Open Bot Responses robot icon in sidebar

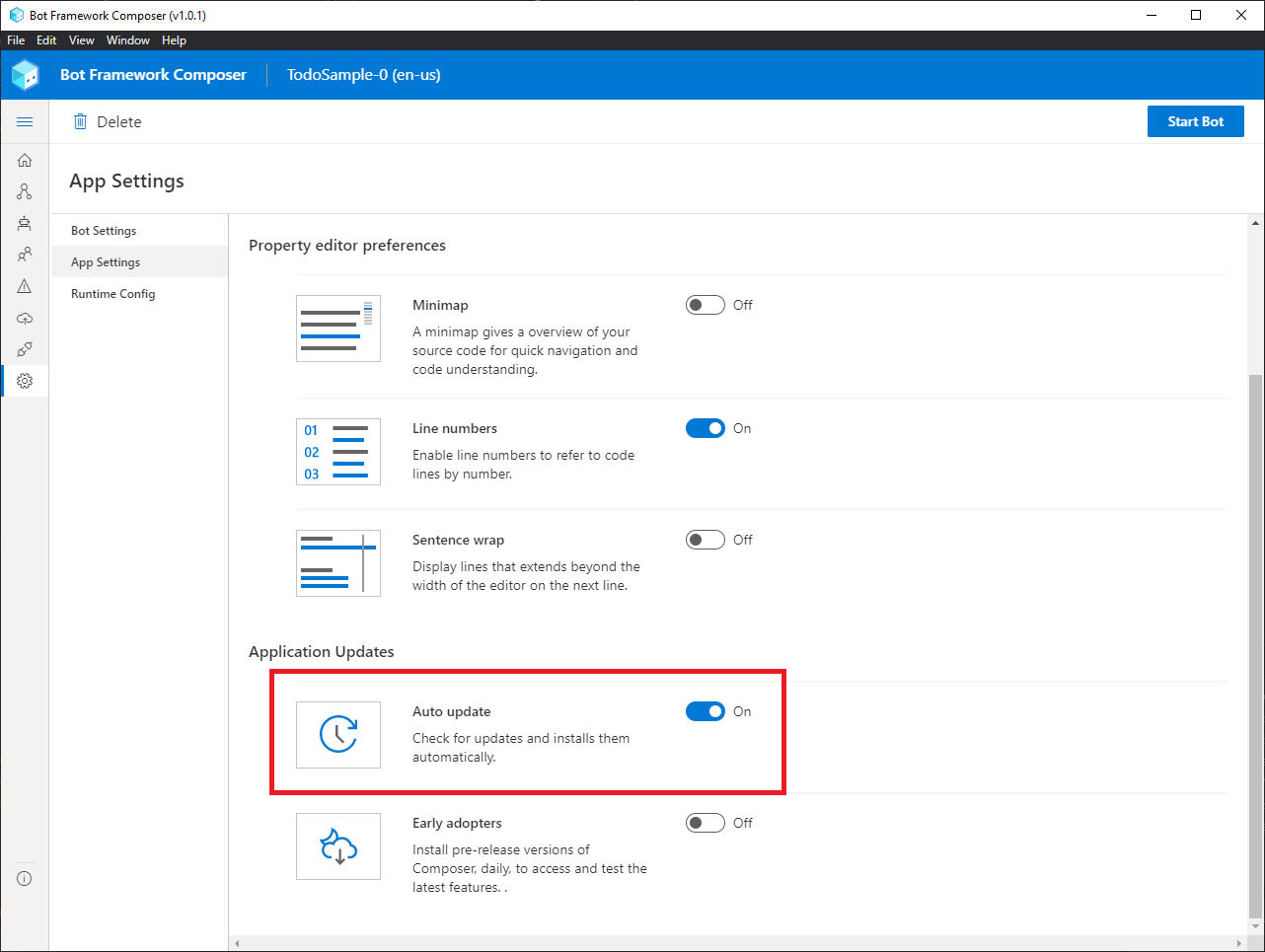[25, 223]
